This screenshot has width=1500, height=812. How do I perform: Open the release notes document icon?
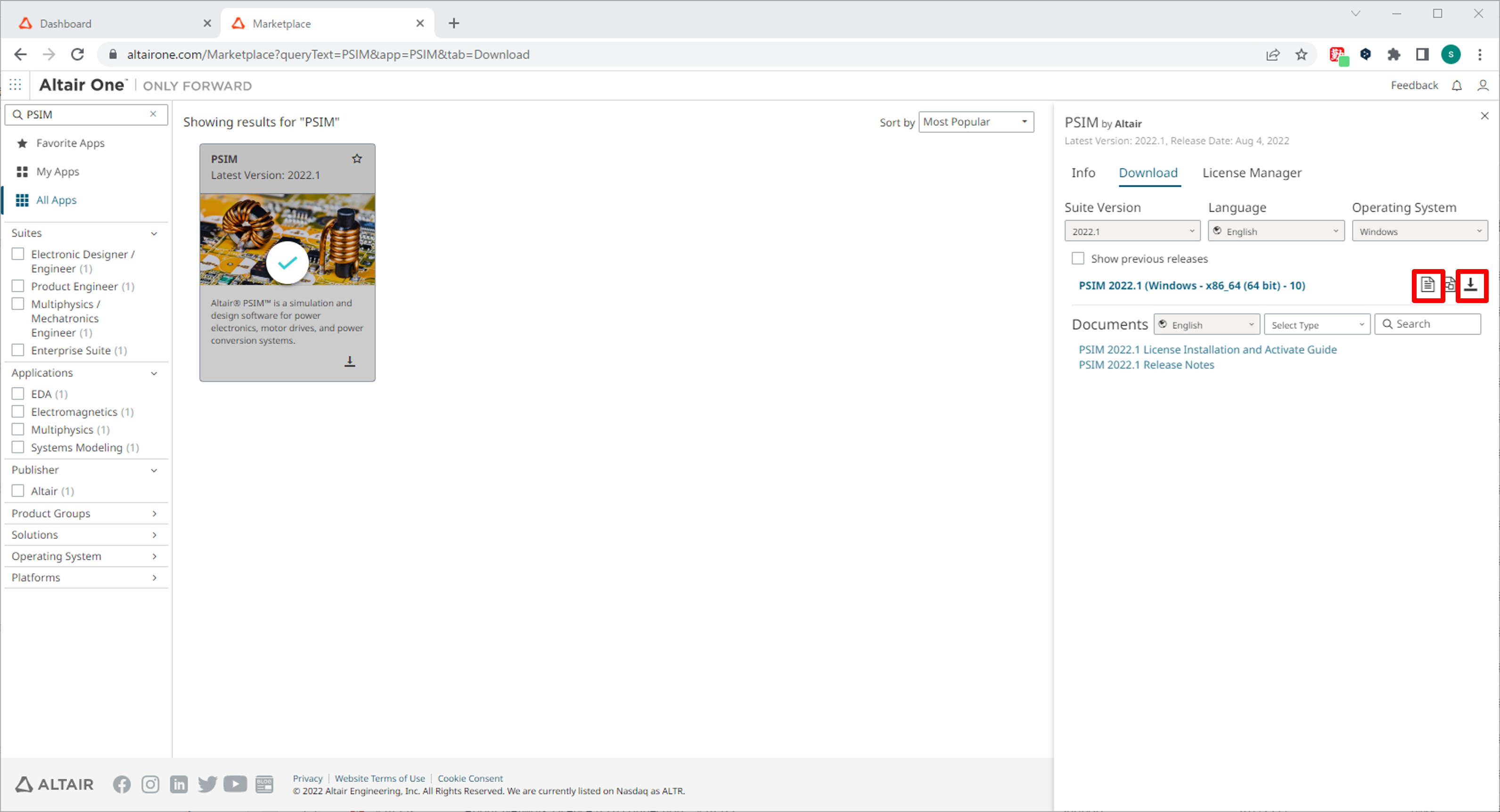[1427, 286]
